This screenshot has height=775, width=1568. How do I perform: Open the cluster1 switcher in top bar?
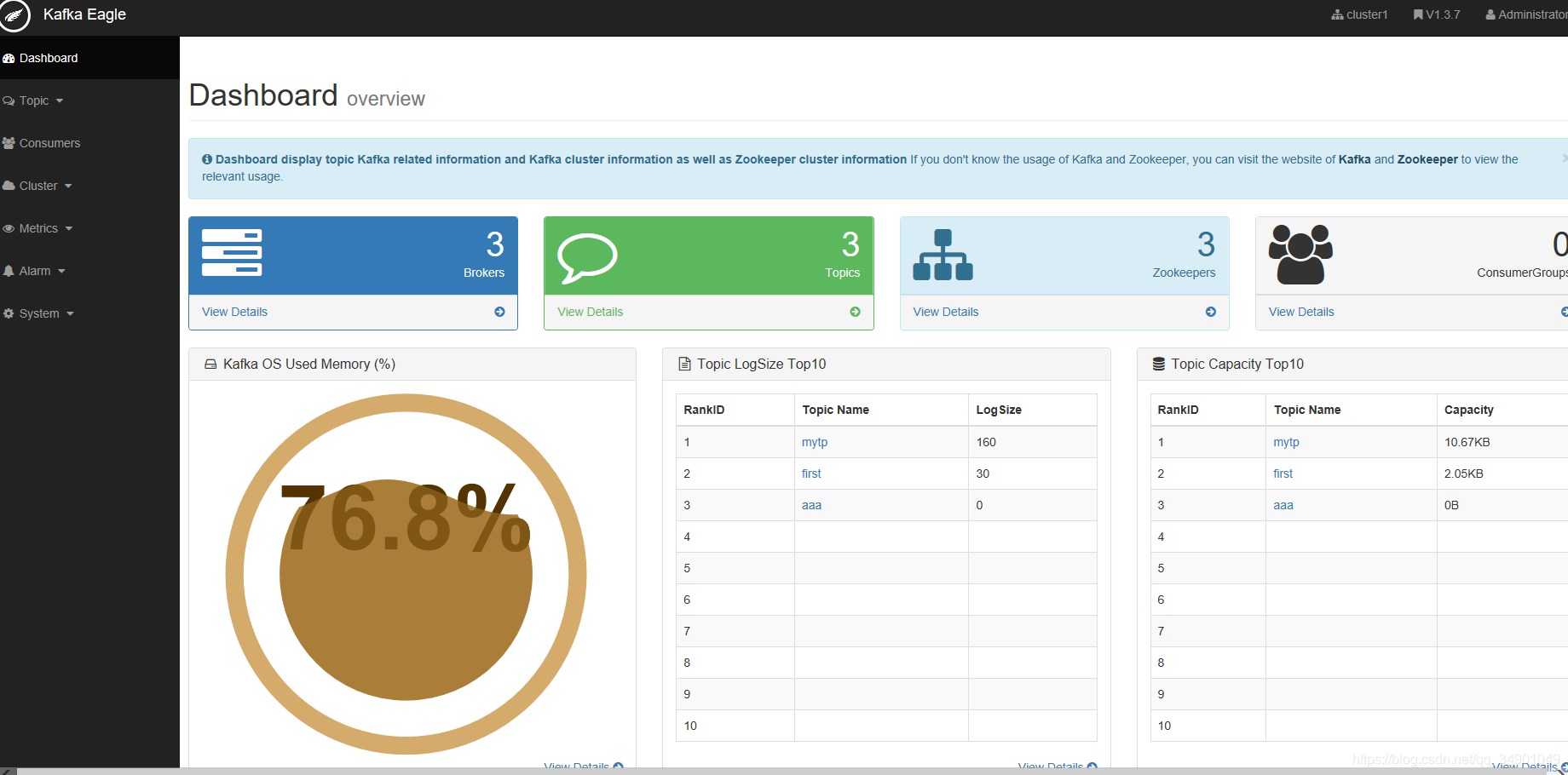pyautogui.click(x=1359, y=14)
